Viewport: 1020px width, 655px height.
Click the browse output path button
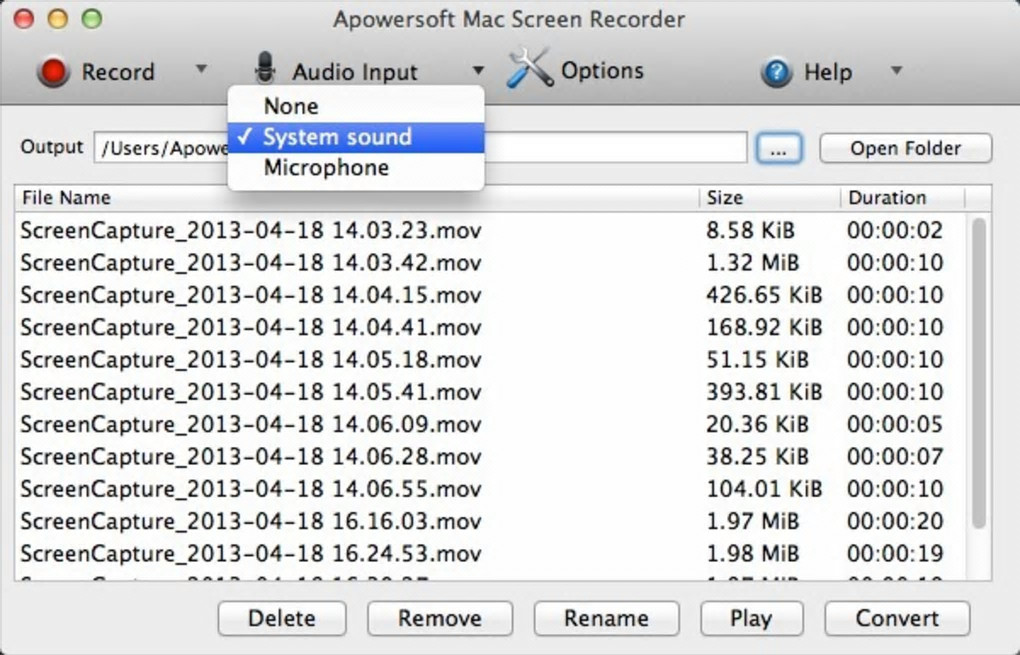coord(779,148)
